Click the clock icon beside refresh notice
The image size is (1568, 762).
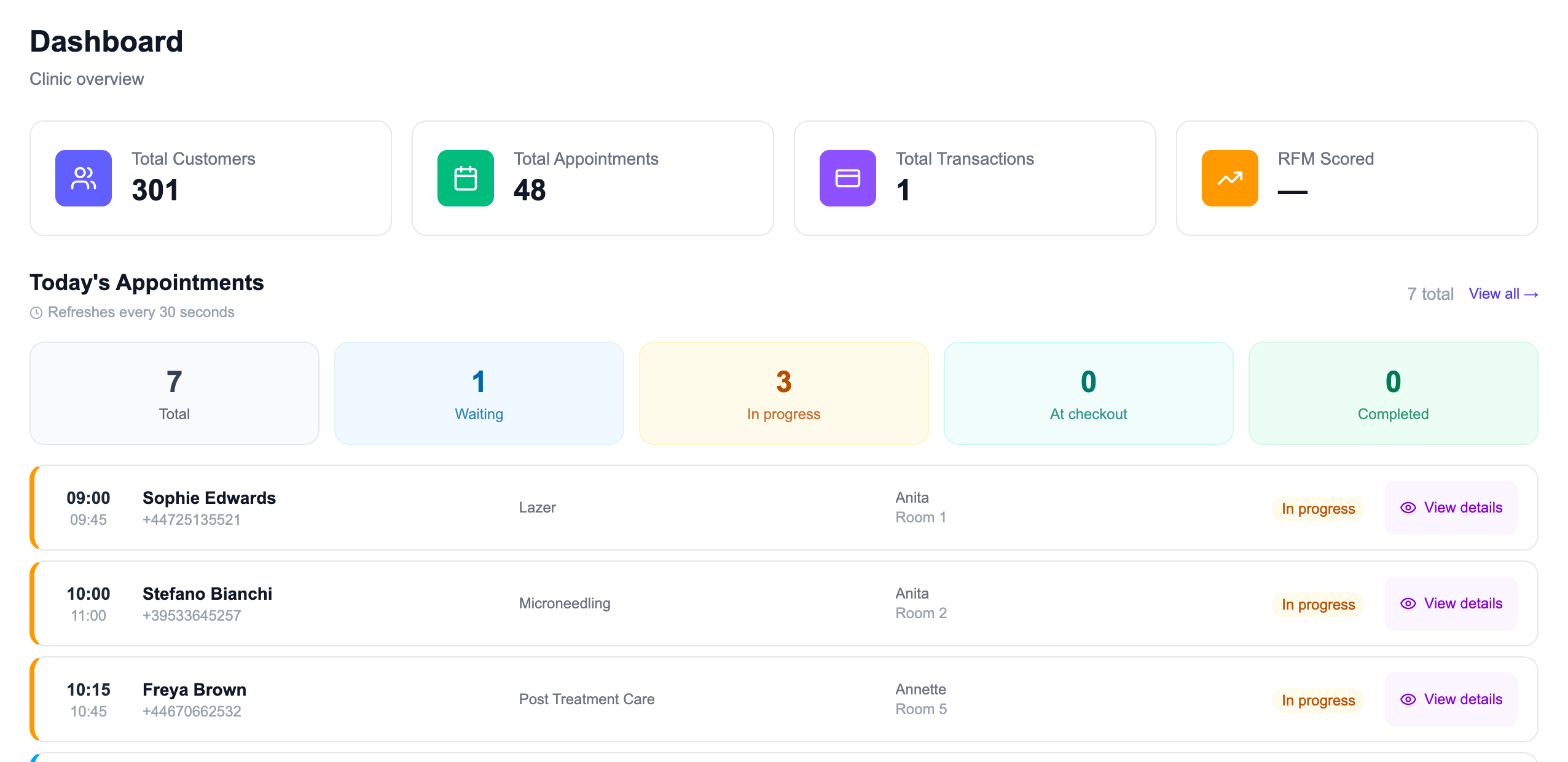coord(36,313)
